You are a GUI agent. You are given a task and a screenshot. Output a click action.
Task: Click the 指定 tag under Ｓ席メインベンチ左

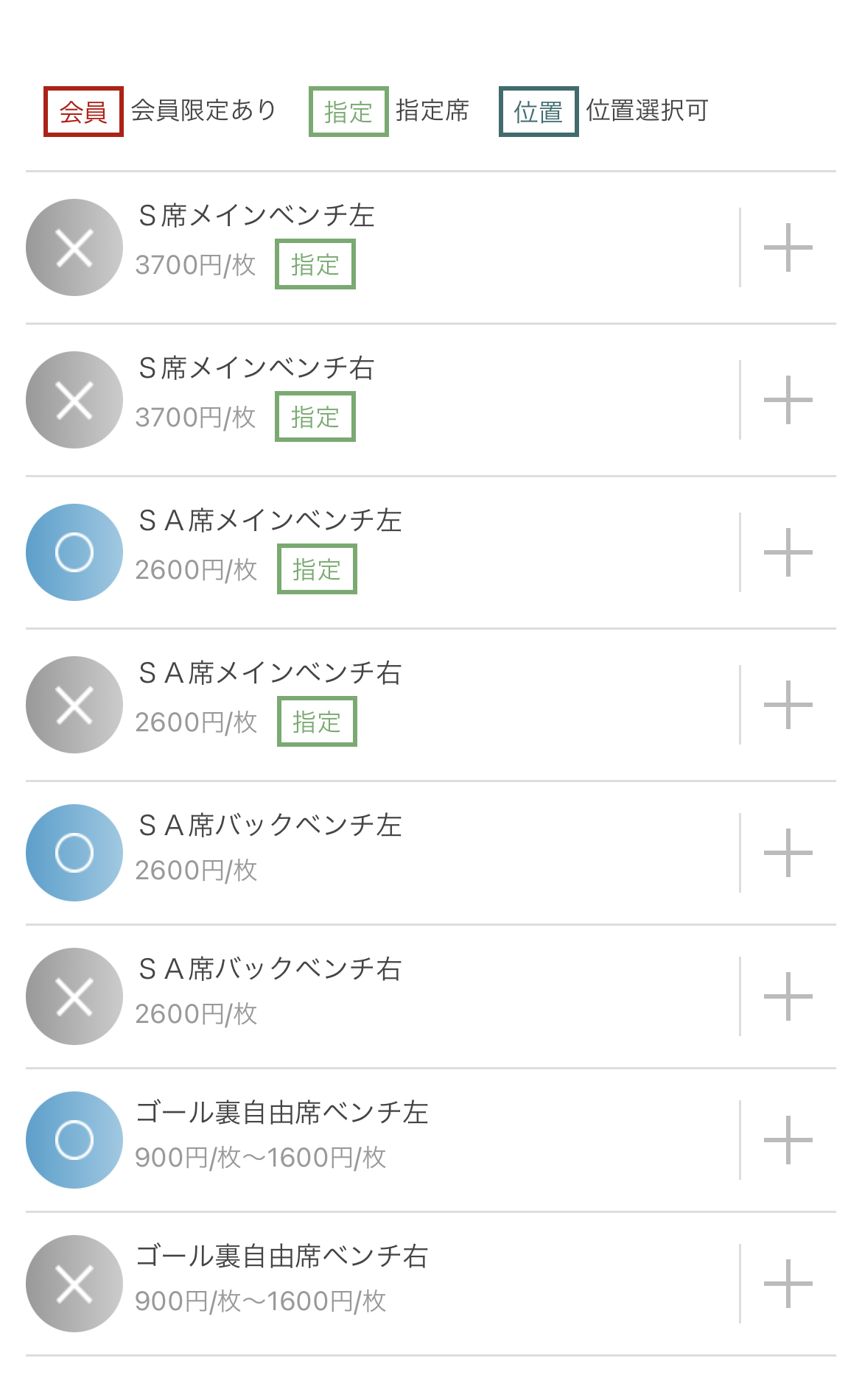pos(315,264)
